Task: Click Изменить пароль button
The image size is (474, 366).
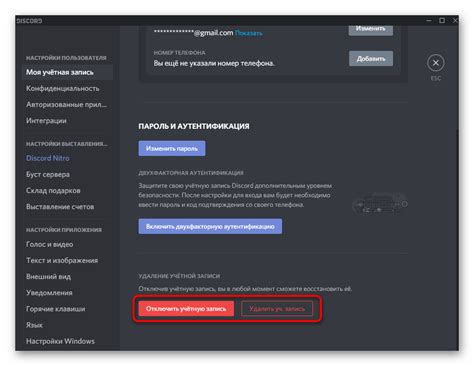Action: 172,148
